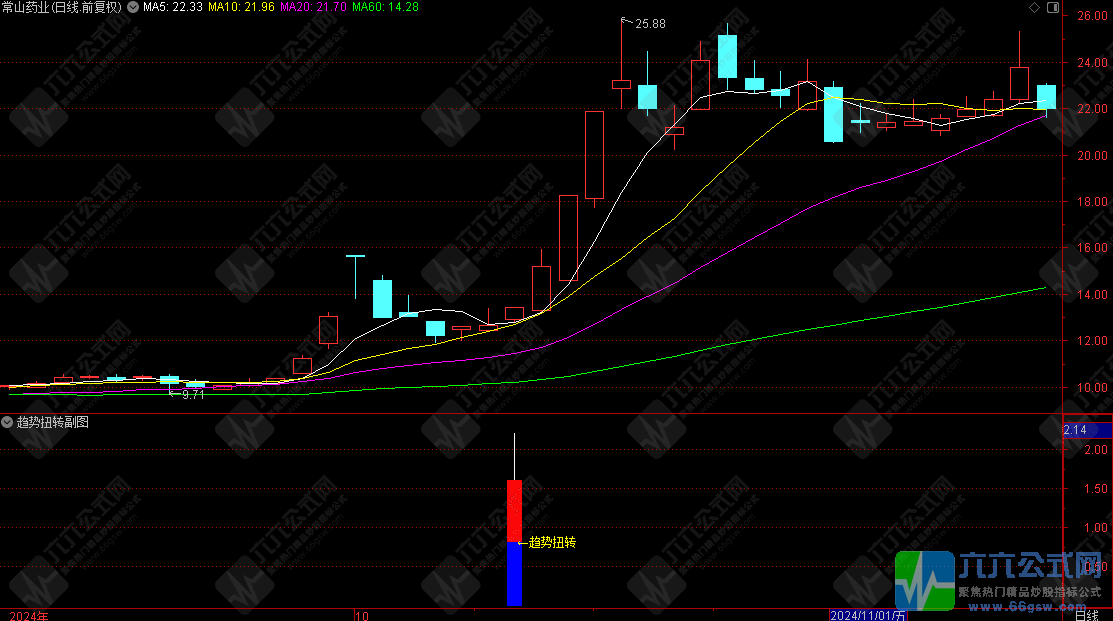Click the 2024年 year label on time axis
The height and width of the screenshot is (621, 1113).
29,614
